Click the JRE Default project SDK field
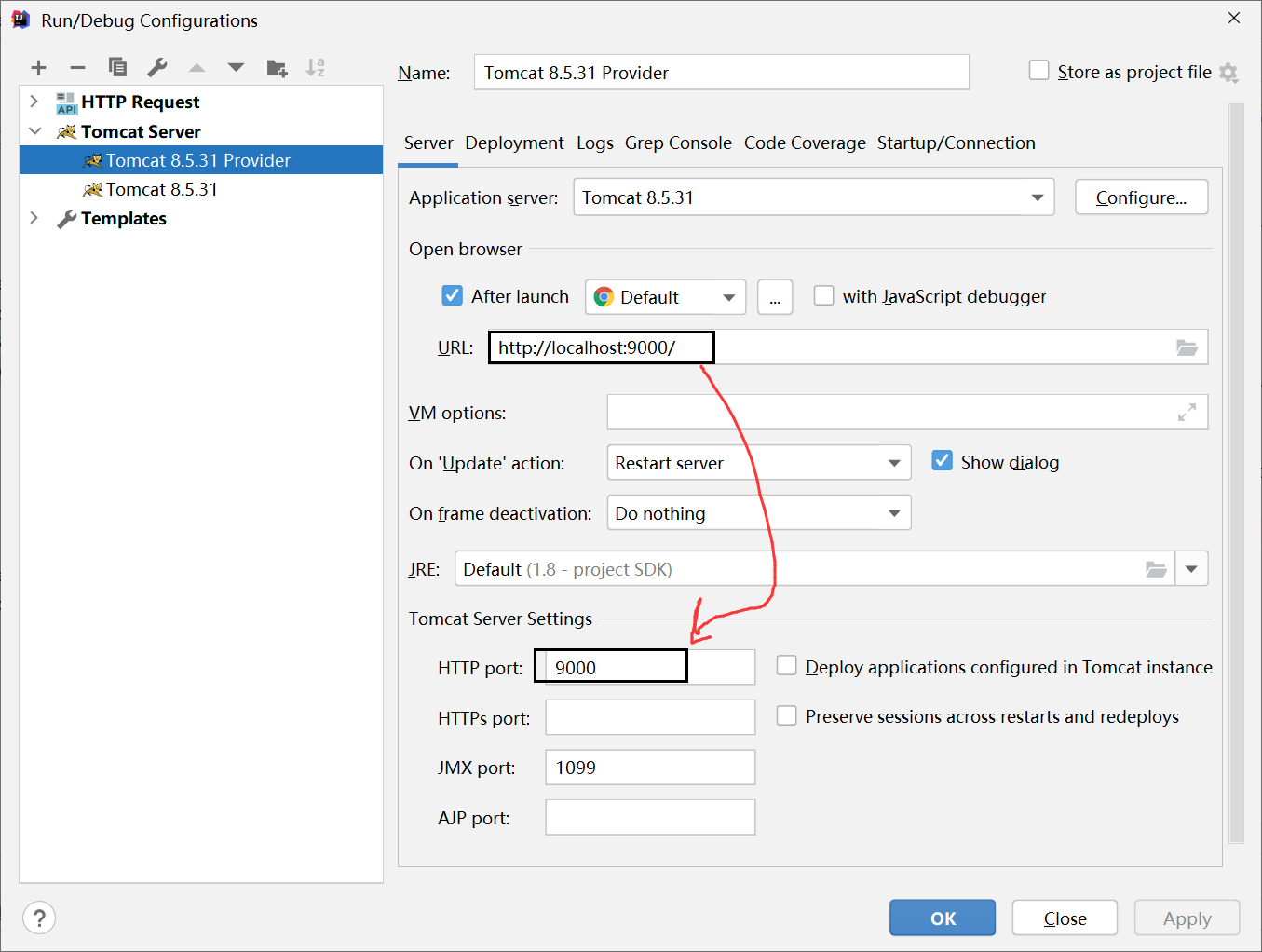The image size is (1262, 952). (815, 569)
